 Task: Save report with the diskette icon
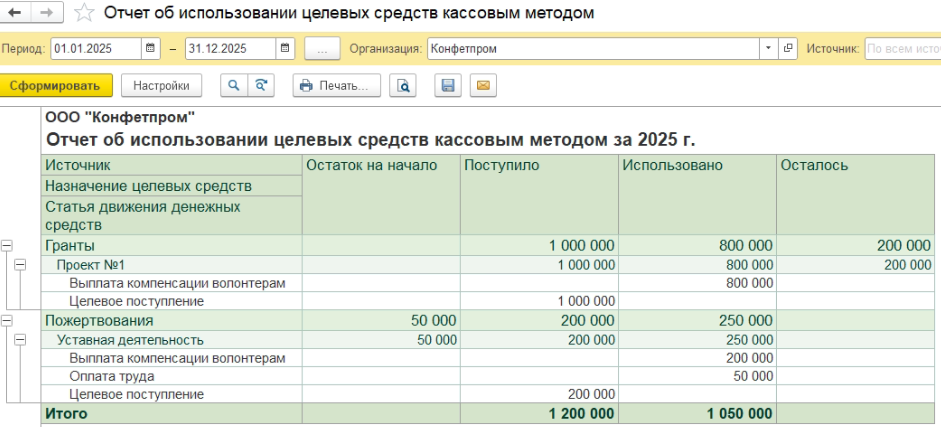point(448,86)
